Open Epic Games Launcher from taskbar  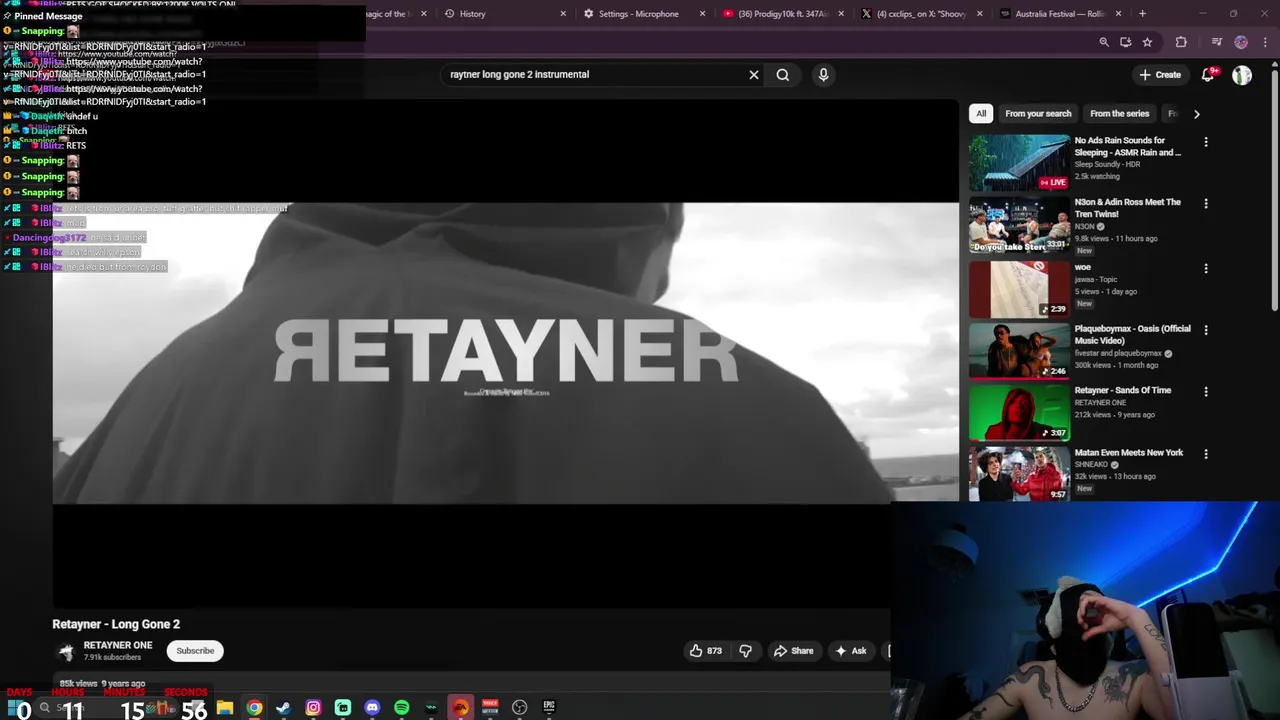[x=549, y=708]
